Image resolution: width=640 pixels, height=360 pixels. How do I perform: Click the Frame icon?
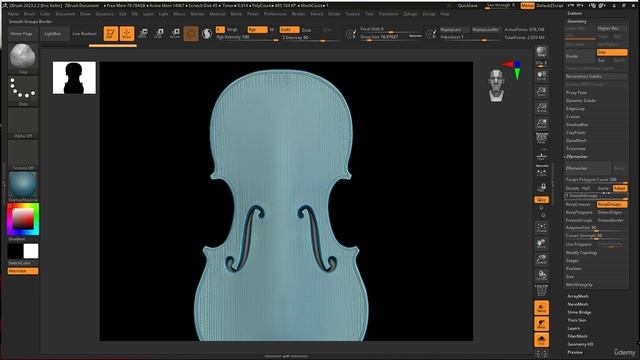tap(542, 228)
